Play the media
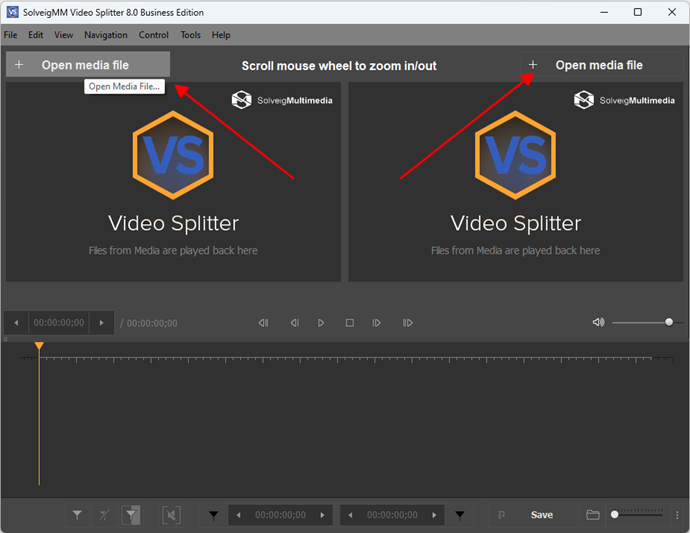This screenshot has height=533, width=690. coord(321,323)
